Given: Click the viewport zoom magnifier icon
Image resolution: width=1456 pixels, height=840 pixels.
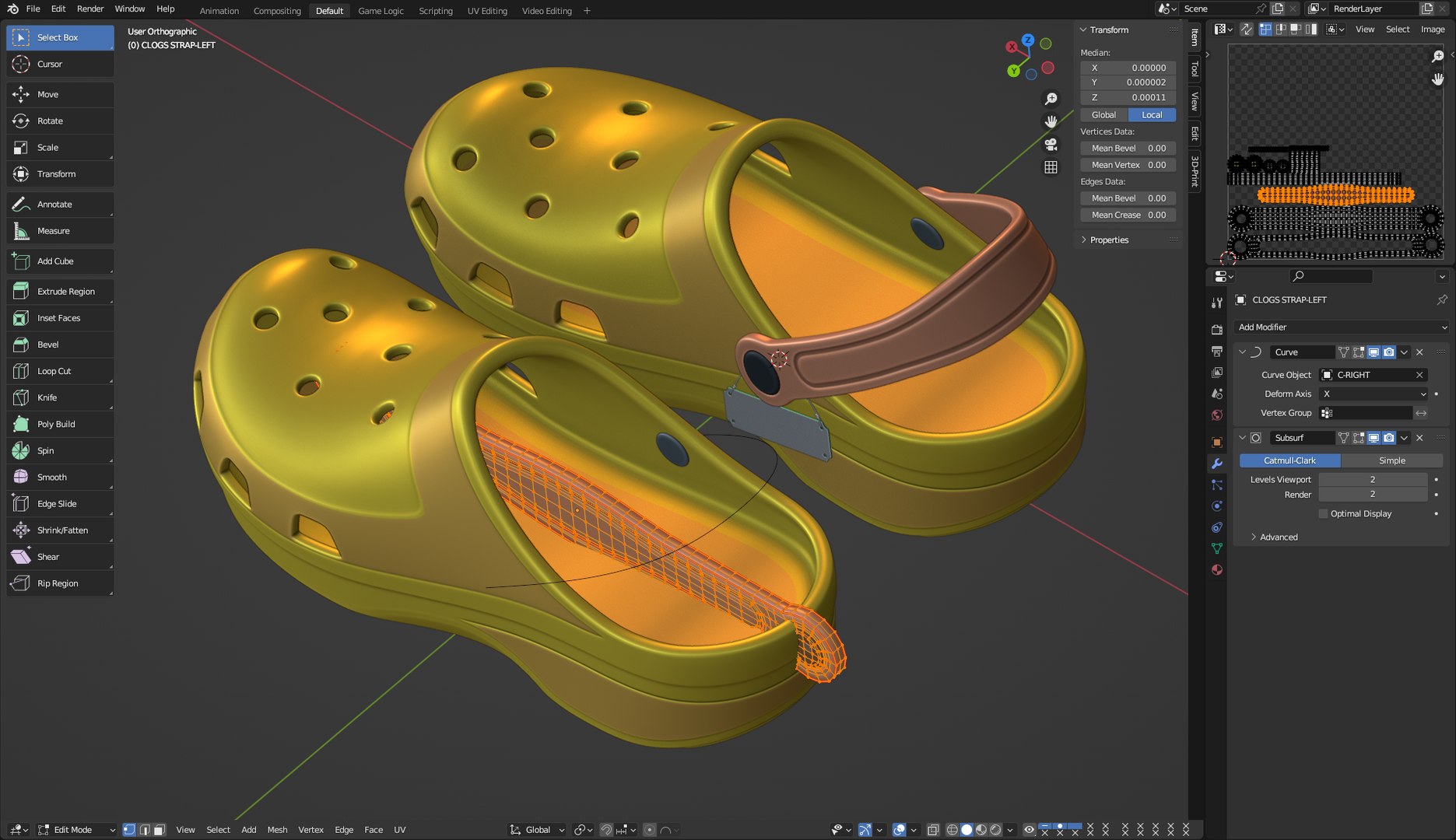Looking at the screenshot, I should point(1051,99).
